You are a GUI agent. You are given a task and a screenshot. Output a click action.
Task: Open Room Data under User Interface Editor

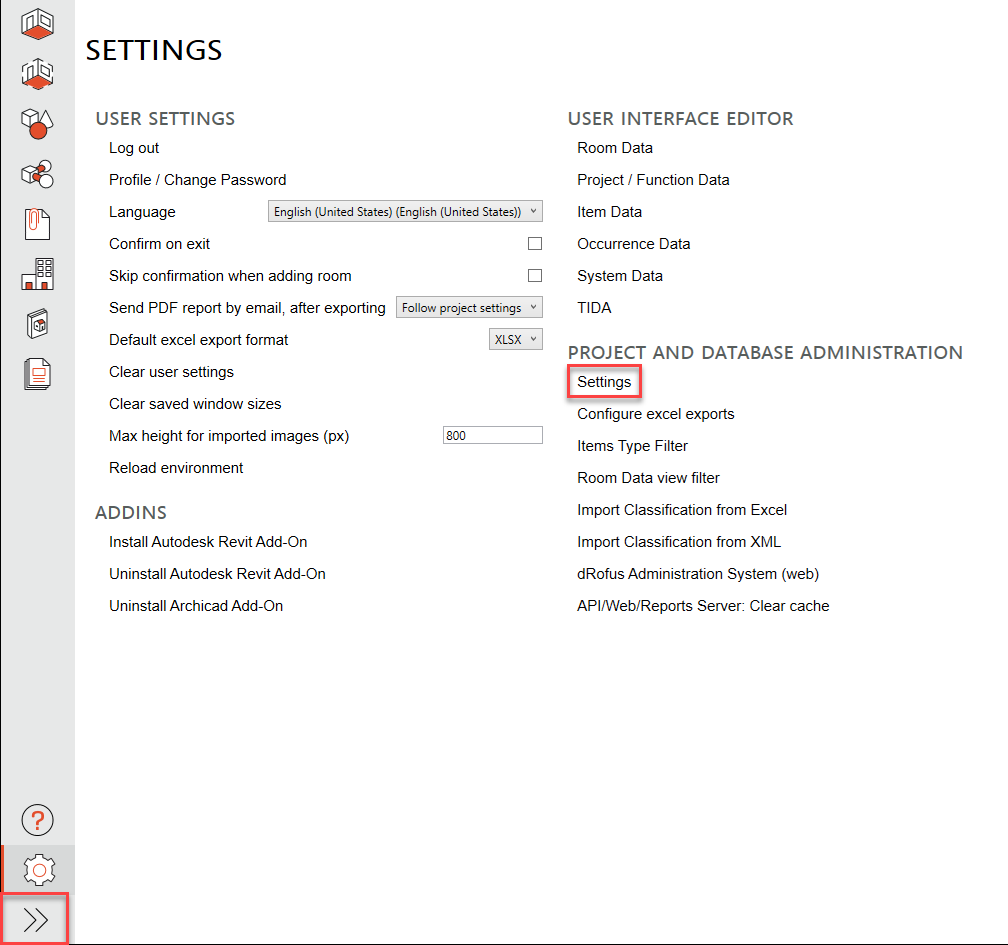click(x=615, y=147)
